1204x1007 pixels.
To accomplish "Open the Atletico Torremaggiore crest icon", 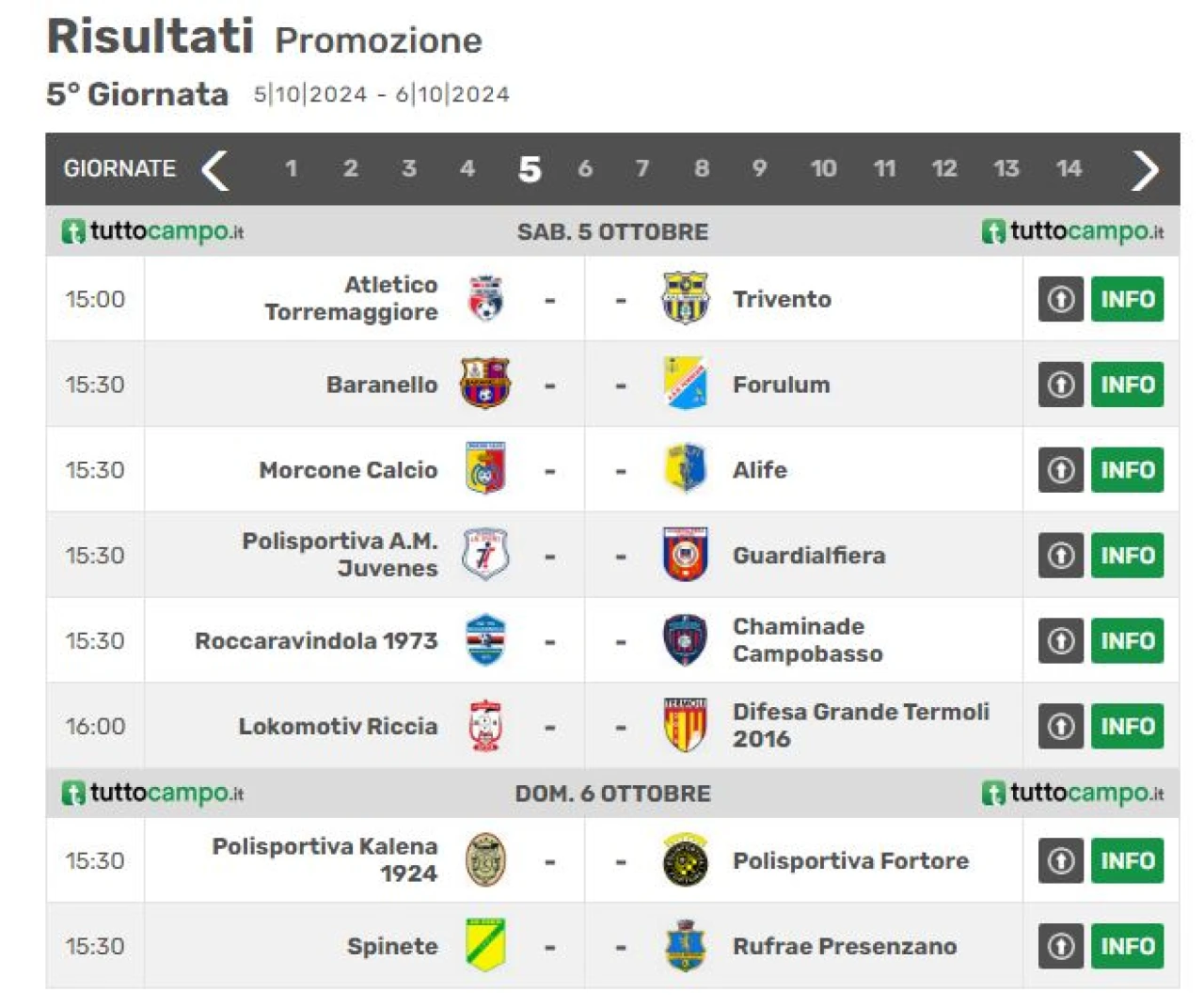I will tap(485, 299).
